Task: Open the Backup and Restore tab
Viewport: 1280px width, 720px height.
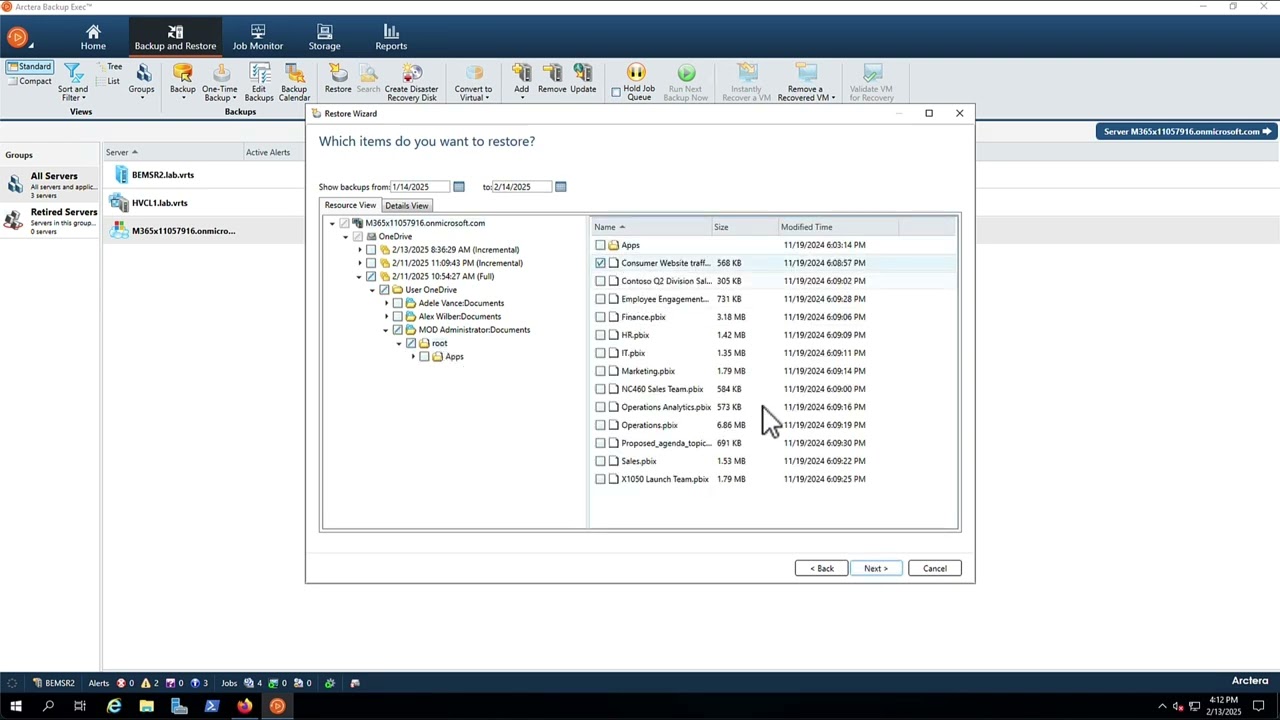Action: [x=175, y=38]
